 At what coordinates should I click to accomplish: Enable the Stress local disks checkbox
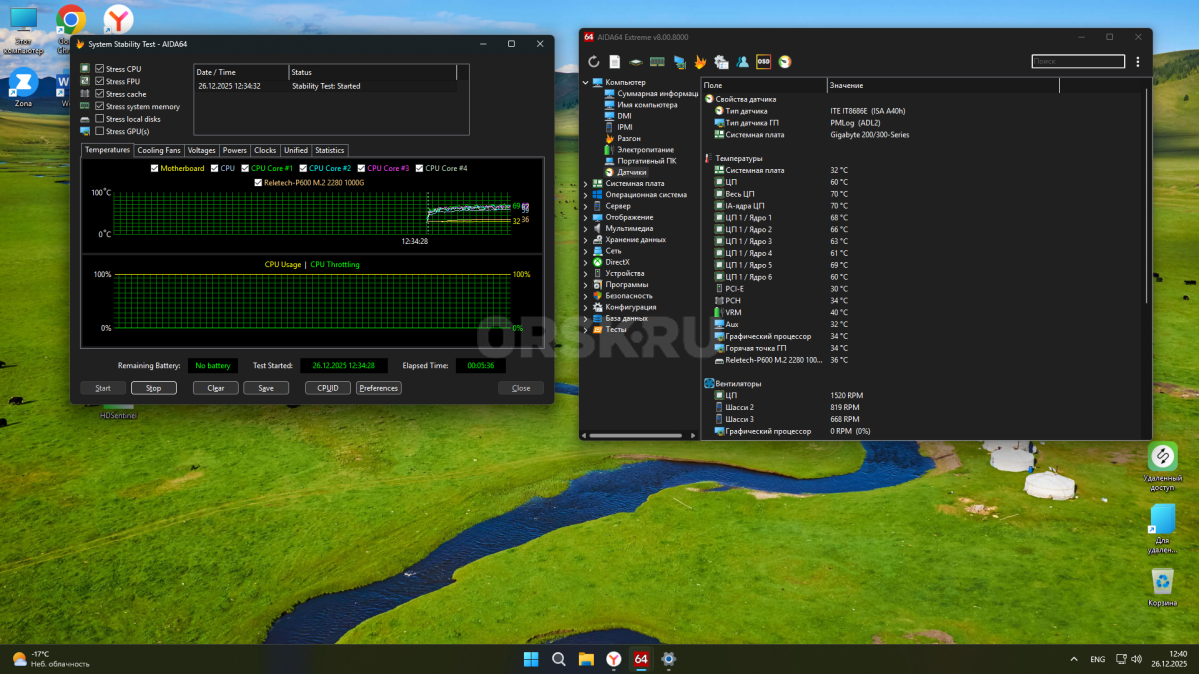coord(99,119)
